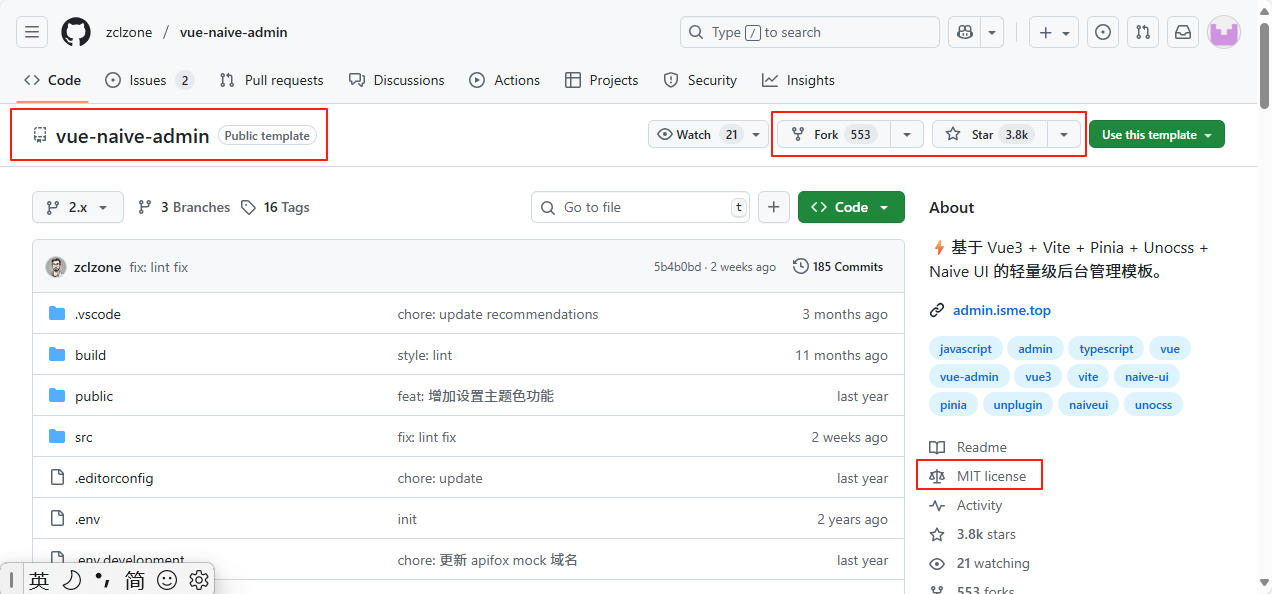Go to GitHub homepage logo
Viewport: 1272px width, 594px height.
pyautogui.click(x=76, y=32)
